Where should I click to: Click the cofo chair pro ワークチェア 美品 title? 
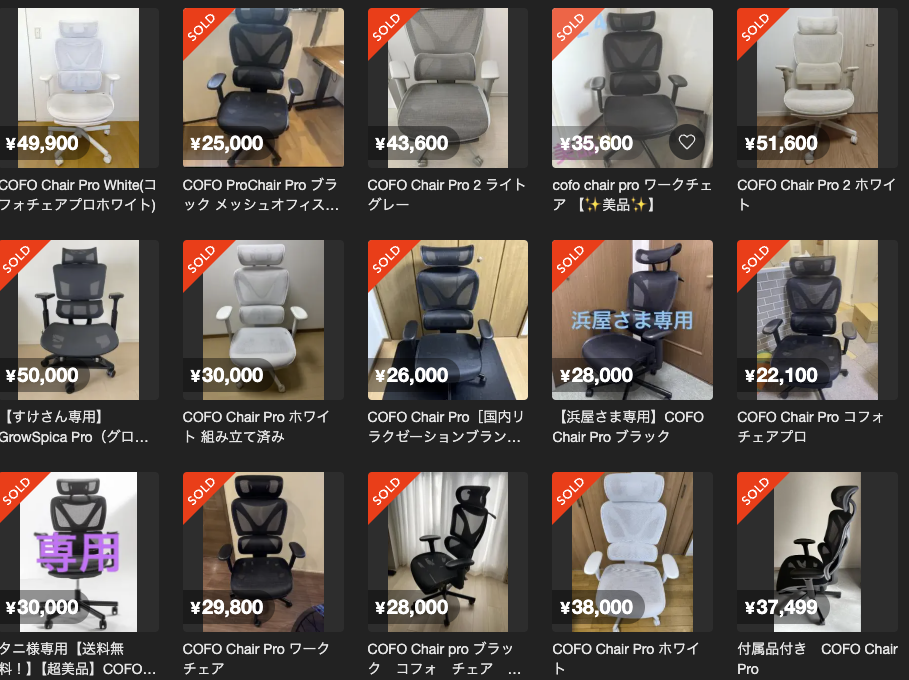[632, 195]
